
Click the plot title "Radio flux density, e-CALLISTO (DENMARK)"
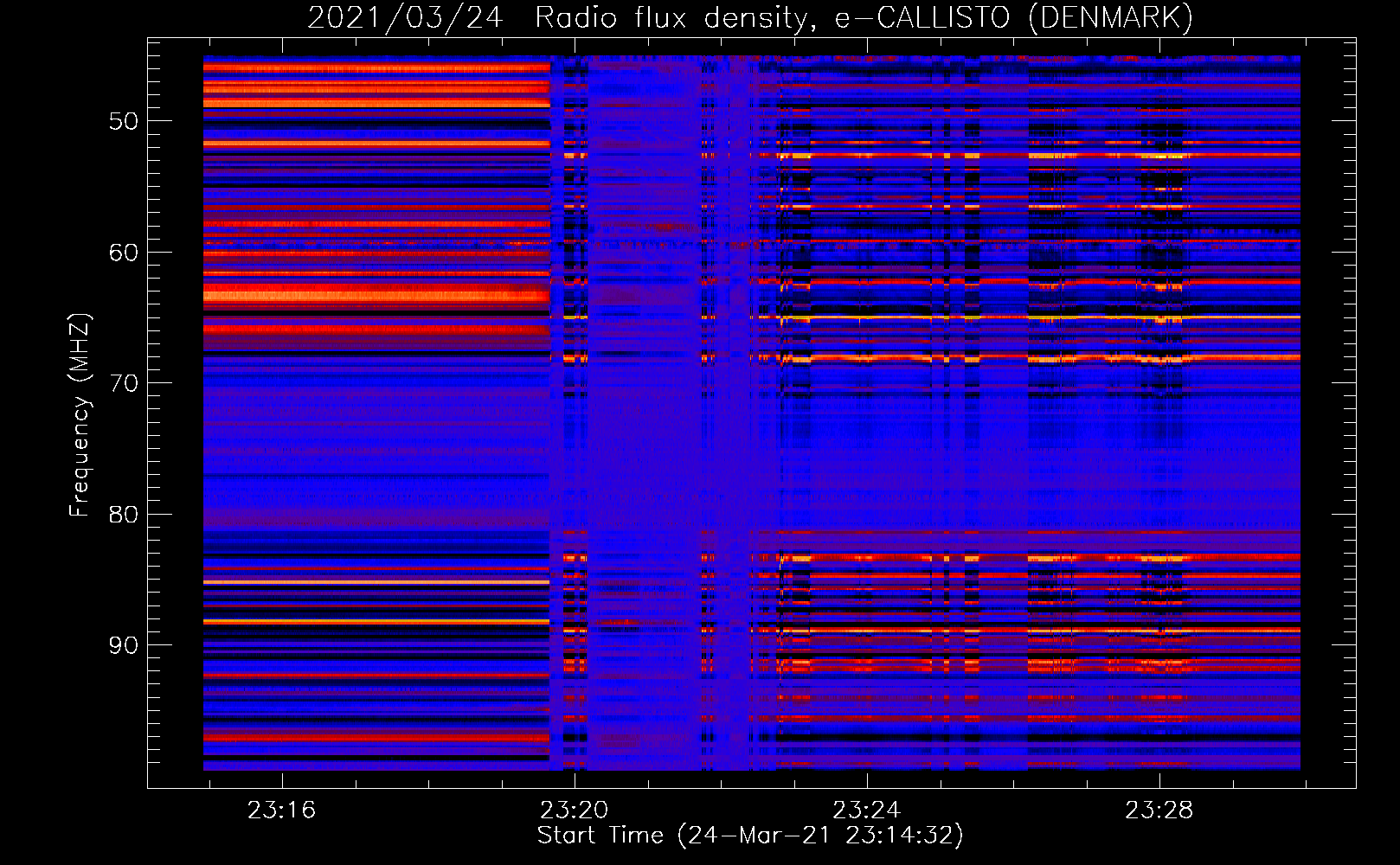tap(864, 17)
